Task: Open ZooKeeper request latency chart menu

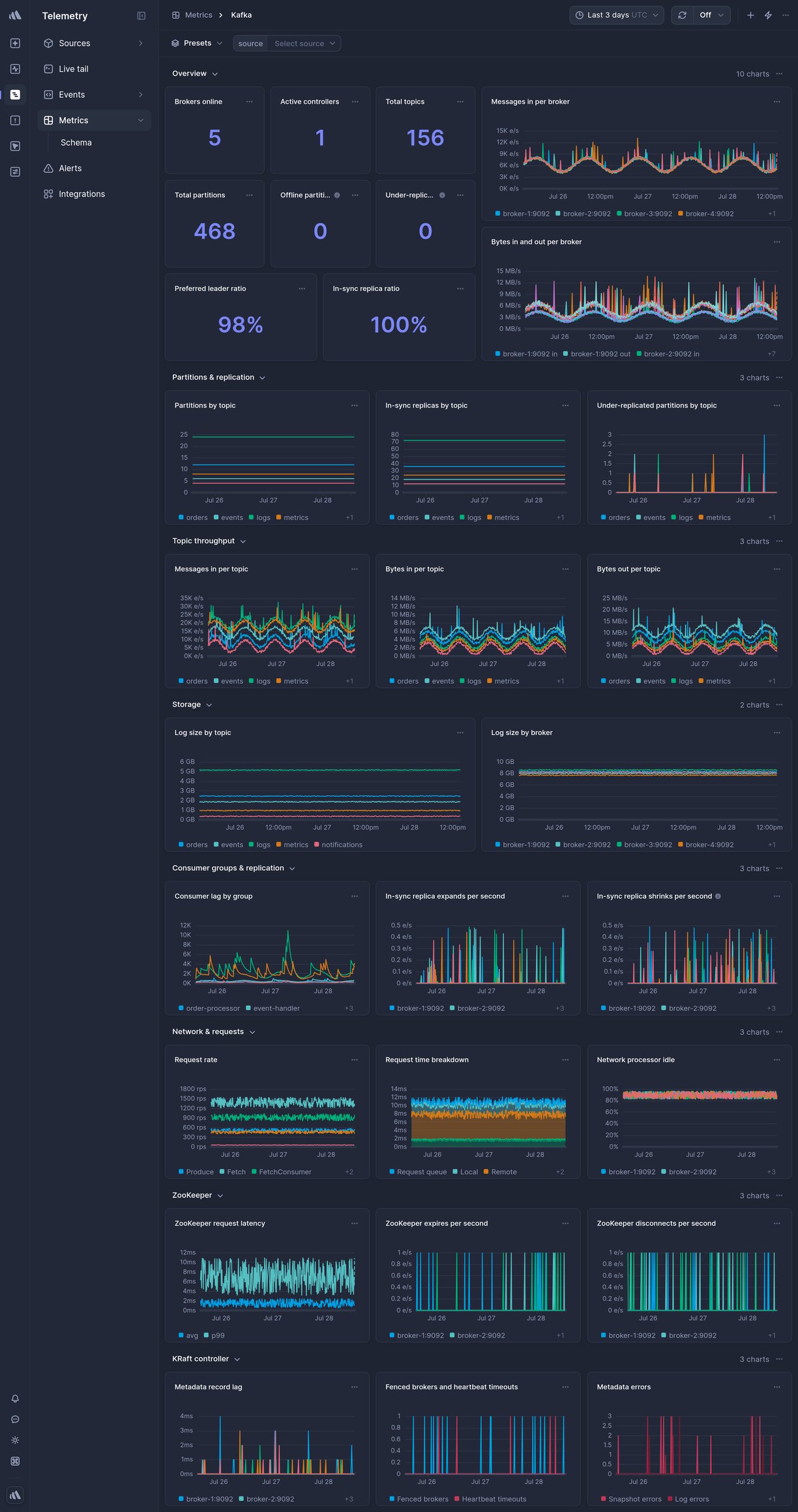Action: pyautogui.click(x=355, y=1224)
